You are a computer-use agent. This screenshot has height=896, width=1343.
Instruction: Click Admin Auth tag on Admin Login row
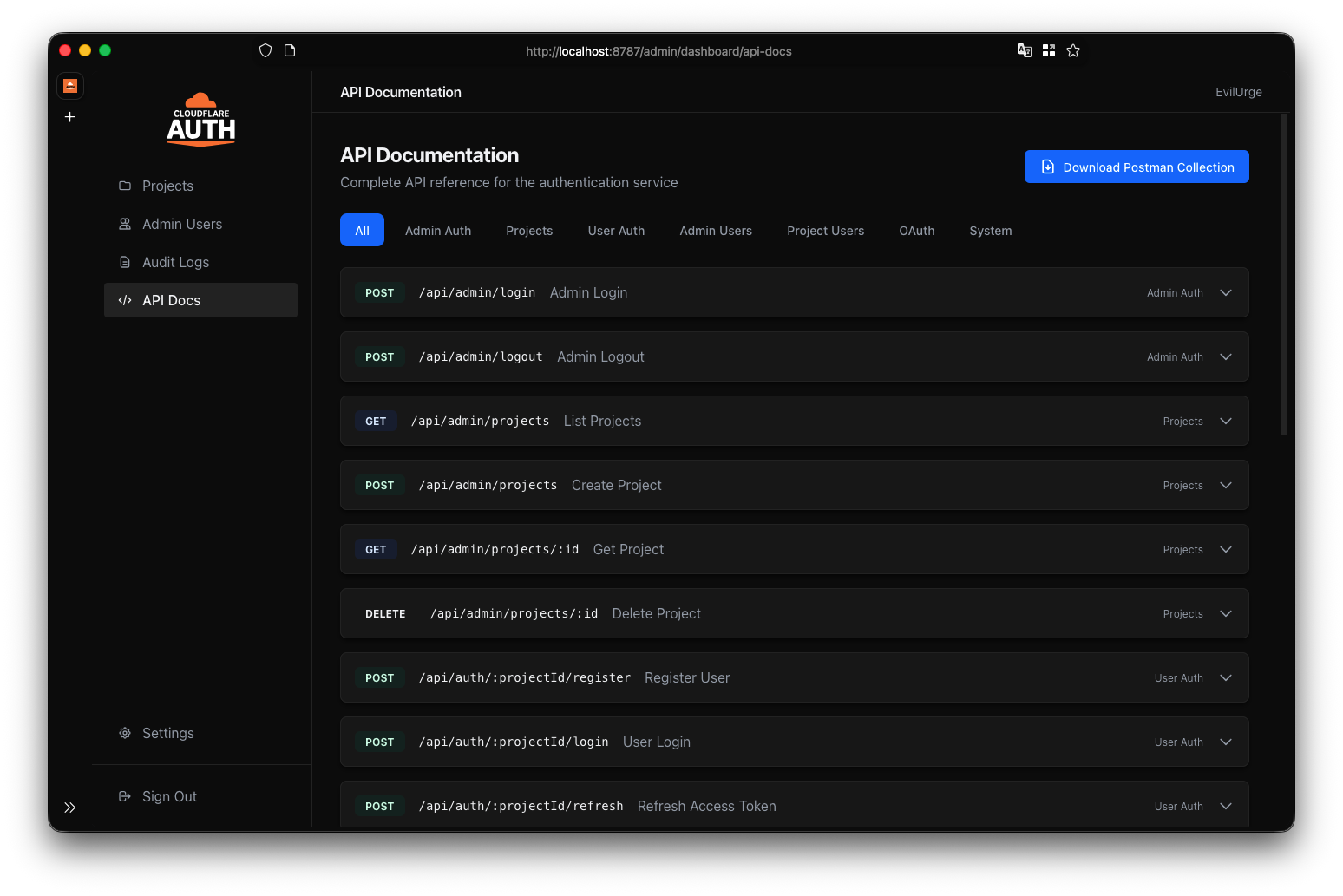pos(1175,292)
